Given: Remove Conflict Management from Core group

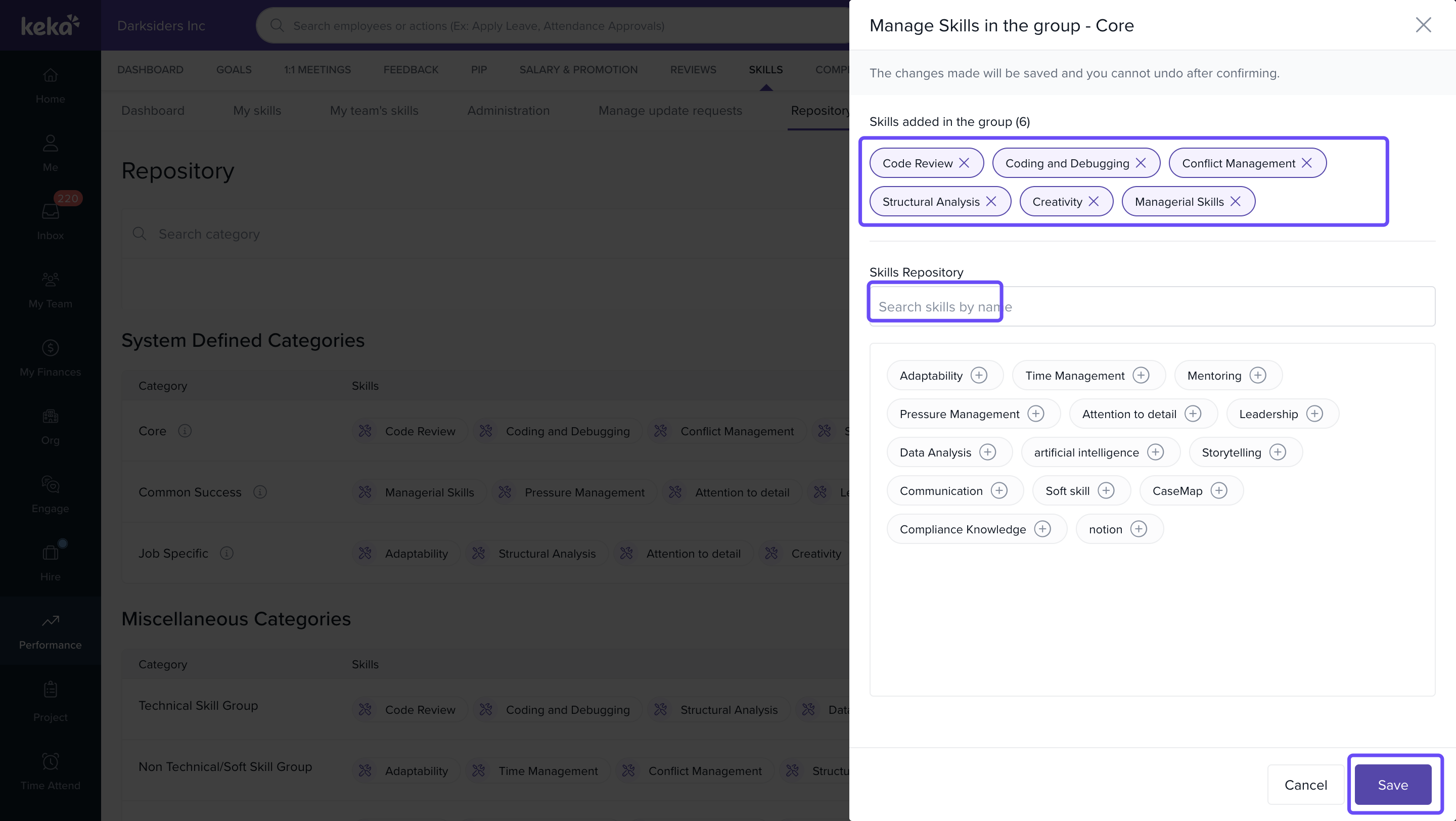Looking at the screenshot, I should [x=1307, y=163].
